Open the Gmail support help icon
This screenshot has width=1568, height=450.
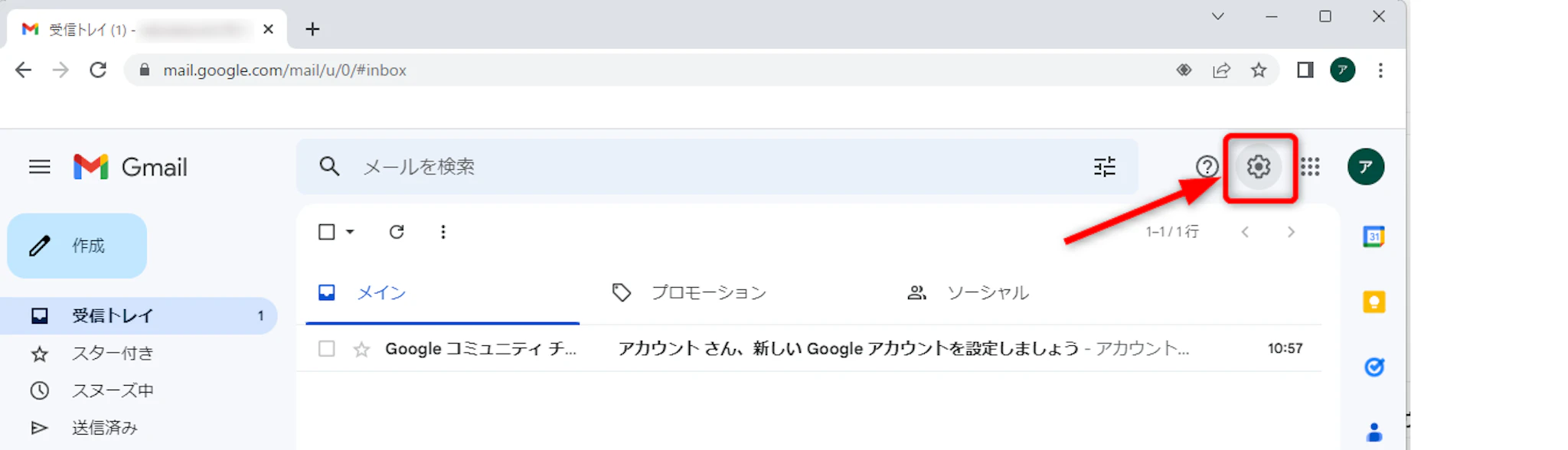pos(1207,167)
